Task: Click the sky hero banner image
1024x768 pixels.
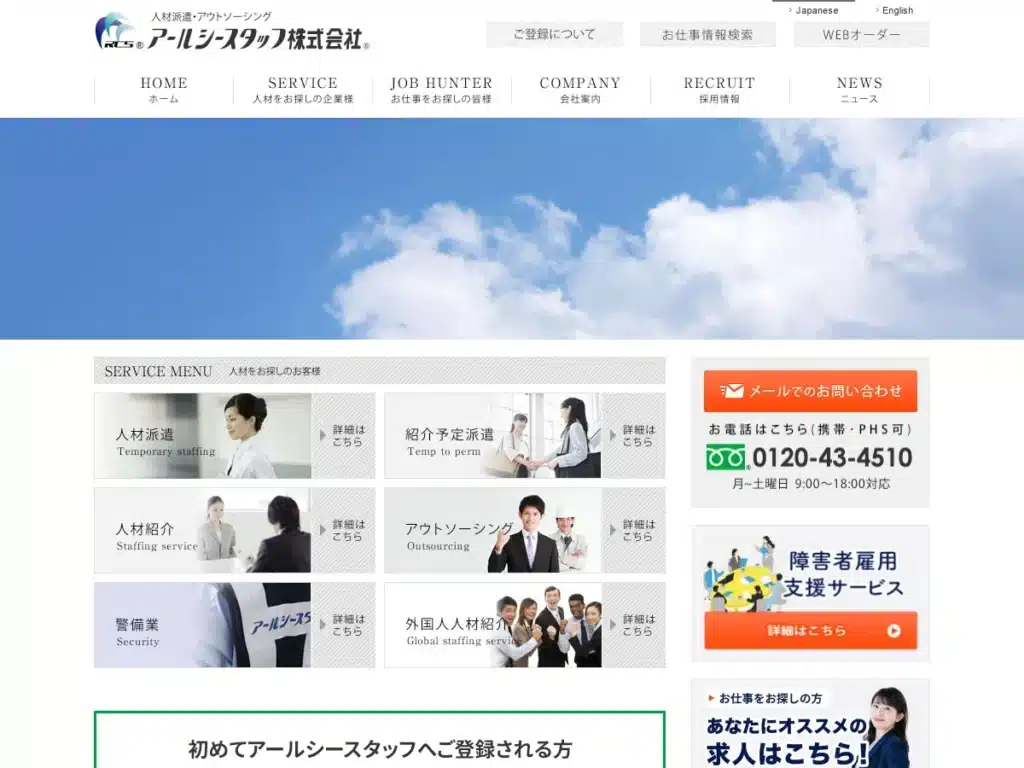Action: click(512, 229)
